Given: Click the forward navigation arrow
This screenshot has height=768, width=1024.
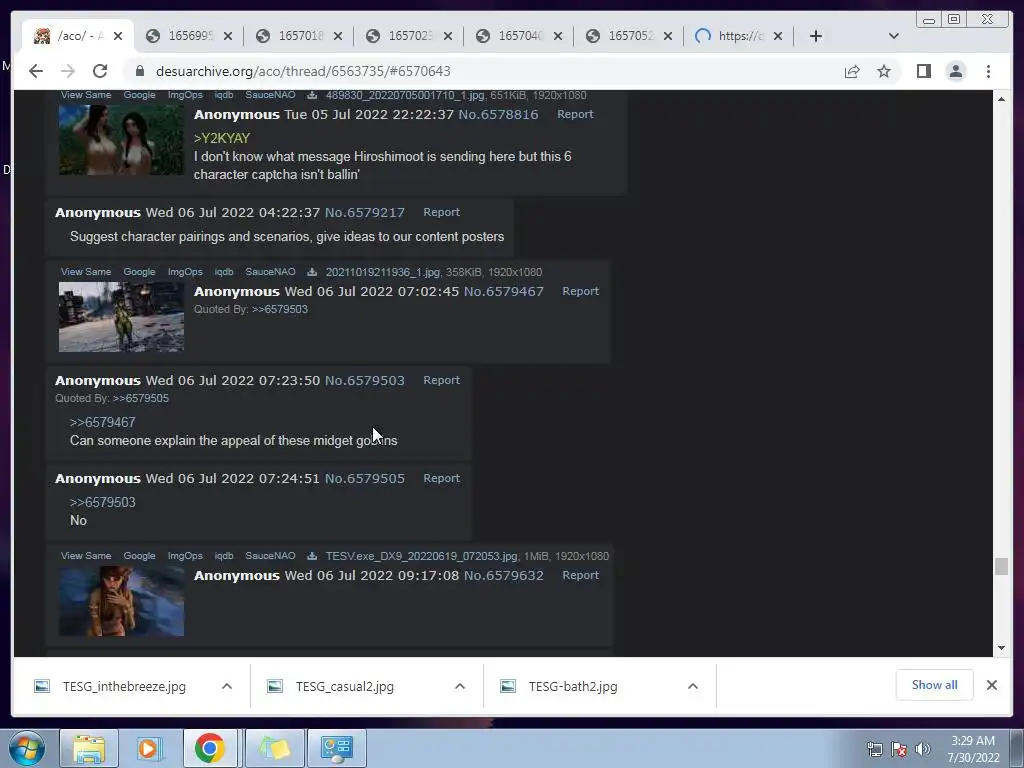Looking at the screenshot, I should 68,71.
